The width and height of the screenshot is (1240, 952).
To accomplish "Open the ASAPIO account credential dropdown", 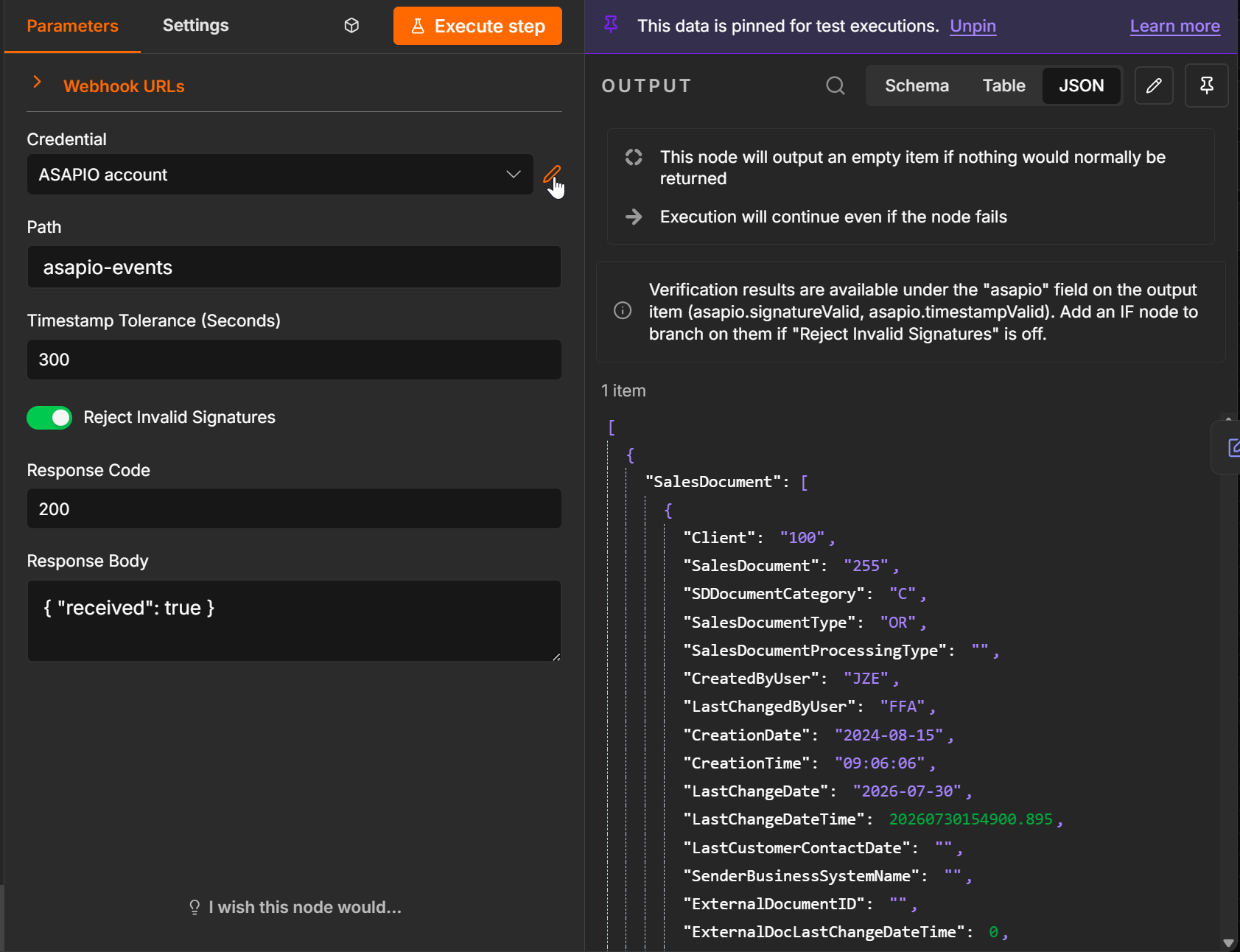I will (280, 175).
